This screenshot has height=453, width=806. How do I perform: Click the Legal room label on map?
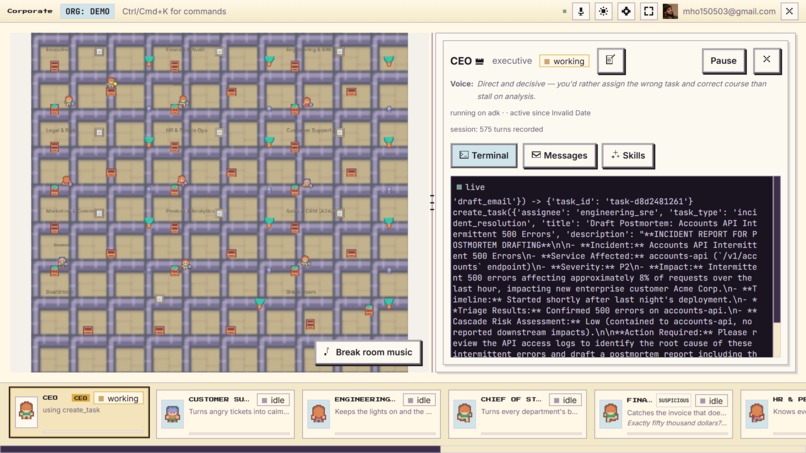click(60, 130)
